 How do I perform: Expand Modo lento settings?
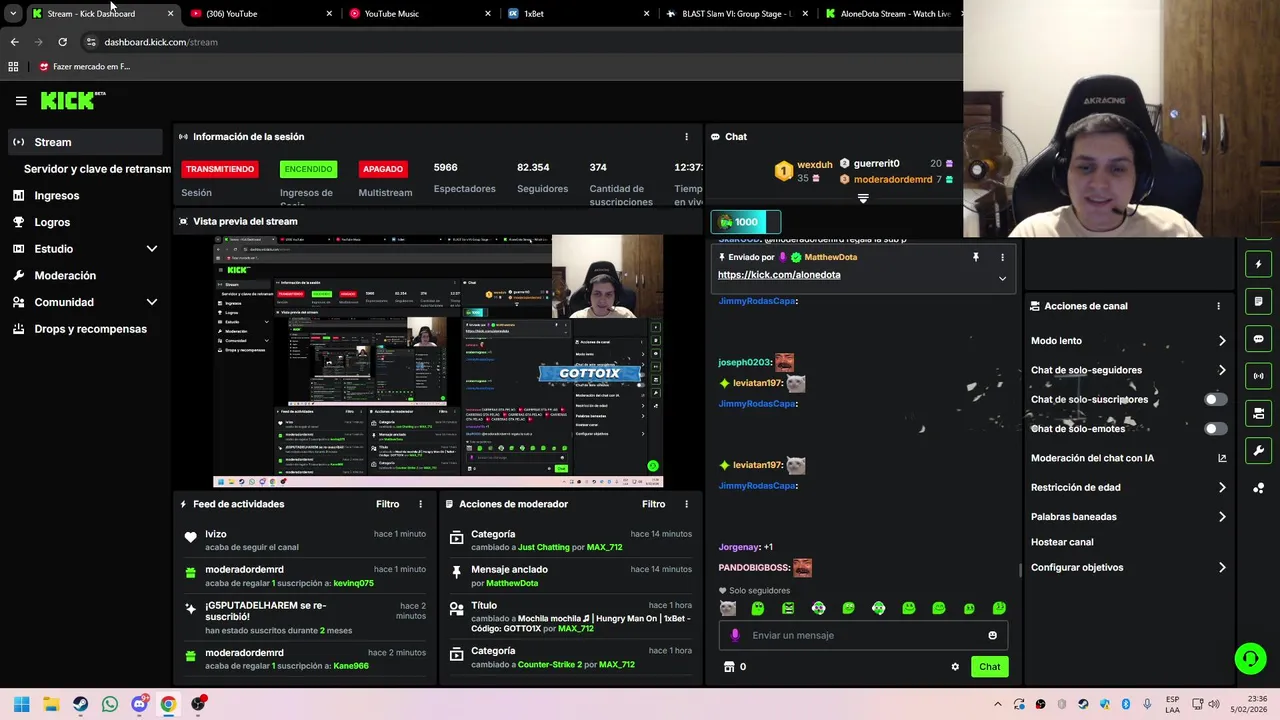[x=1222, y=341]
